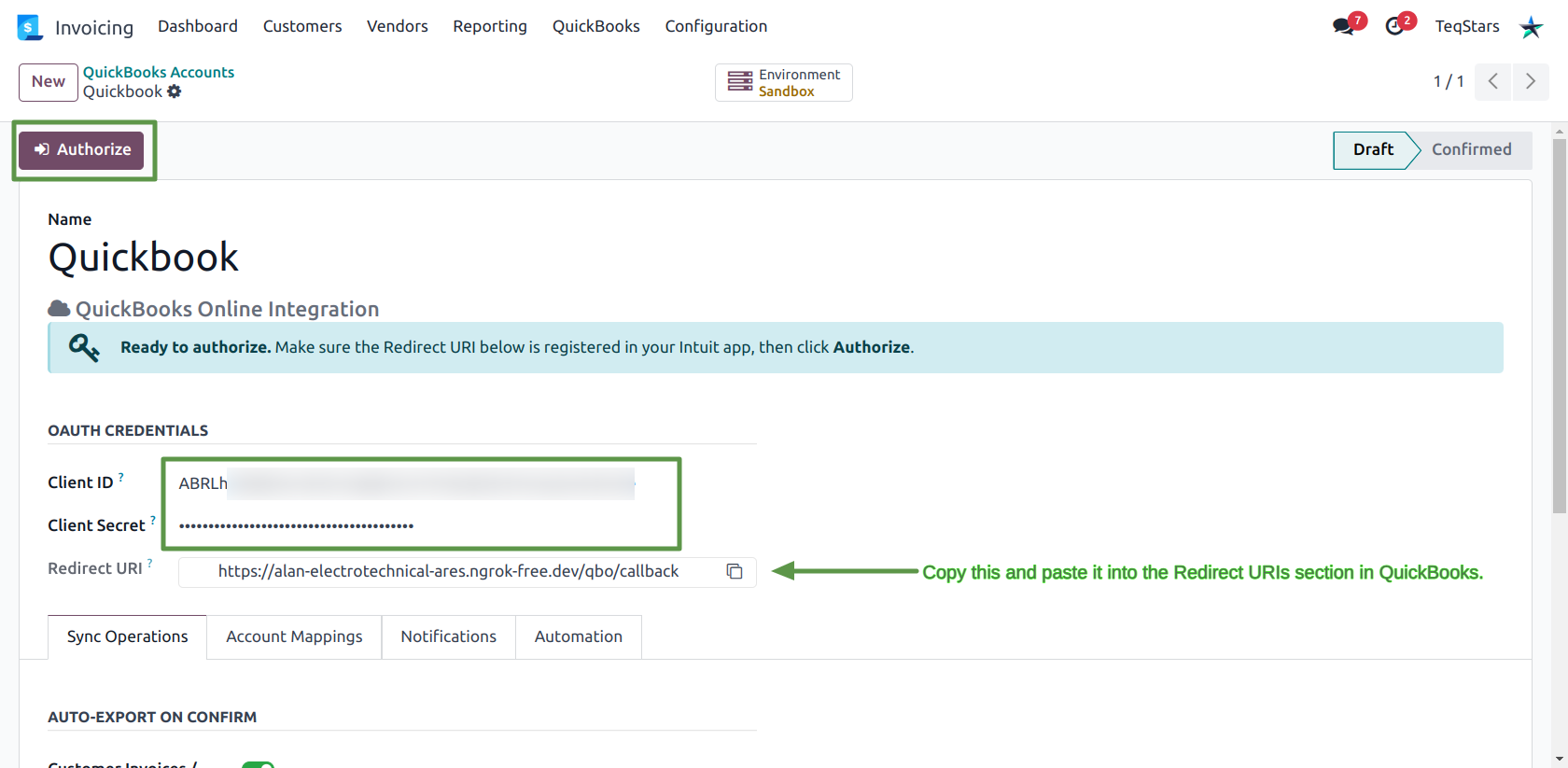Open the Dashboard menu
The width and height of the screenshot is (1568, 768).
(x=198, y=26)
